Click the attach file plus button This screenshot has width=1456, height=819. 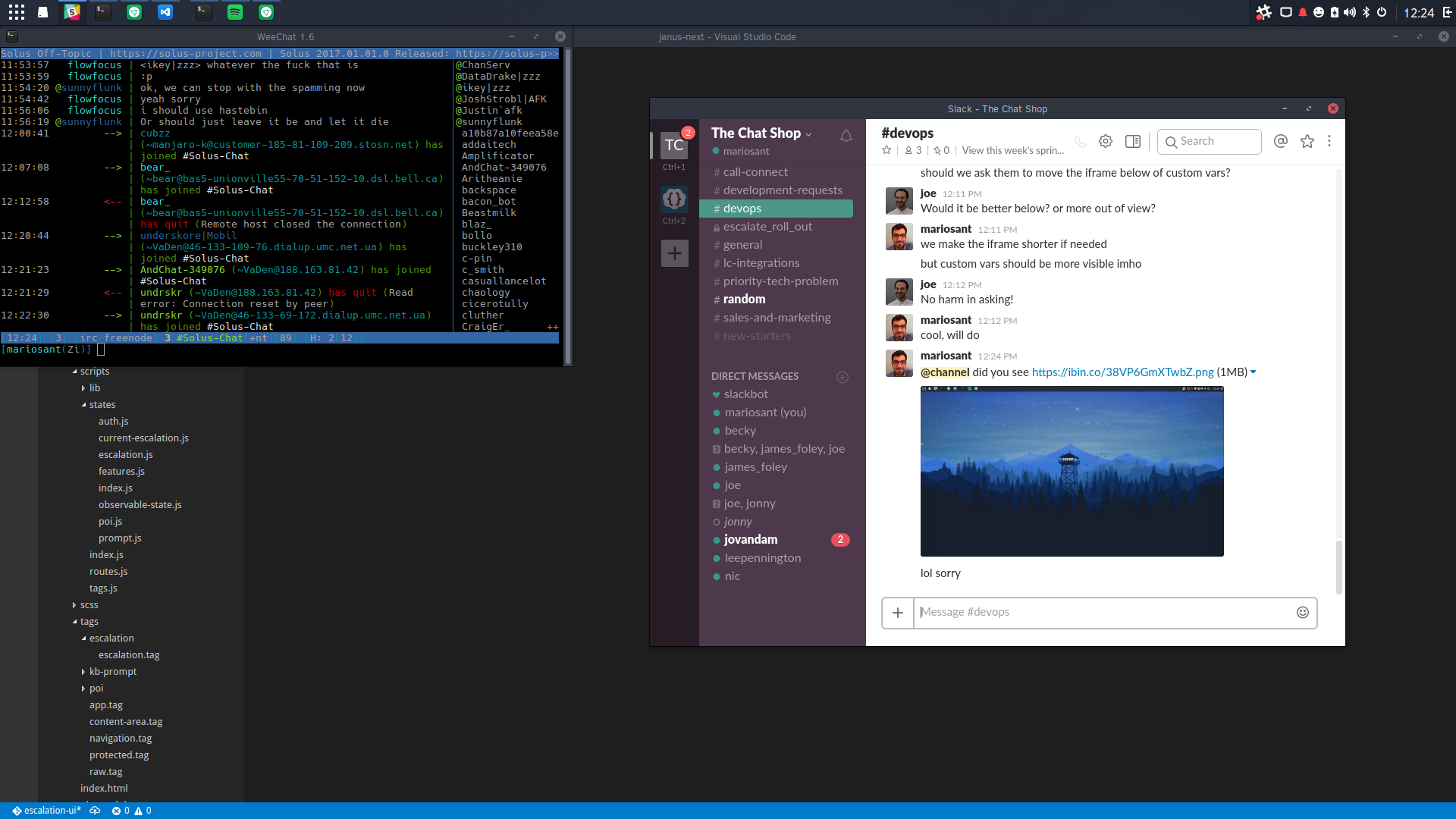898,613
